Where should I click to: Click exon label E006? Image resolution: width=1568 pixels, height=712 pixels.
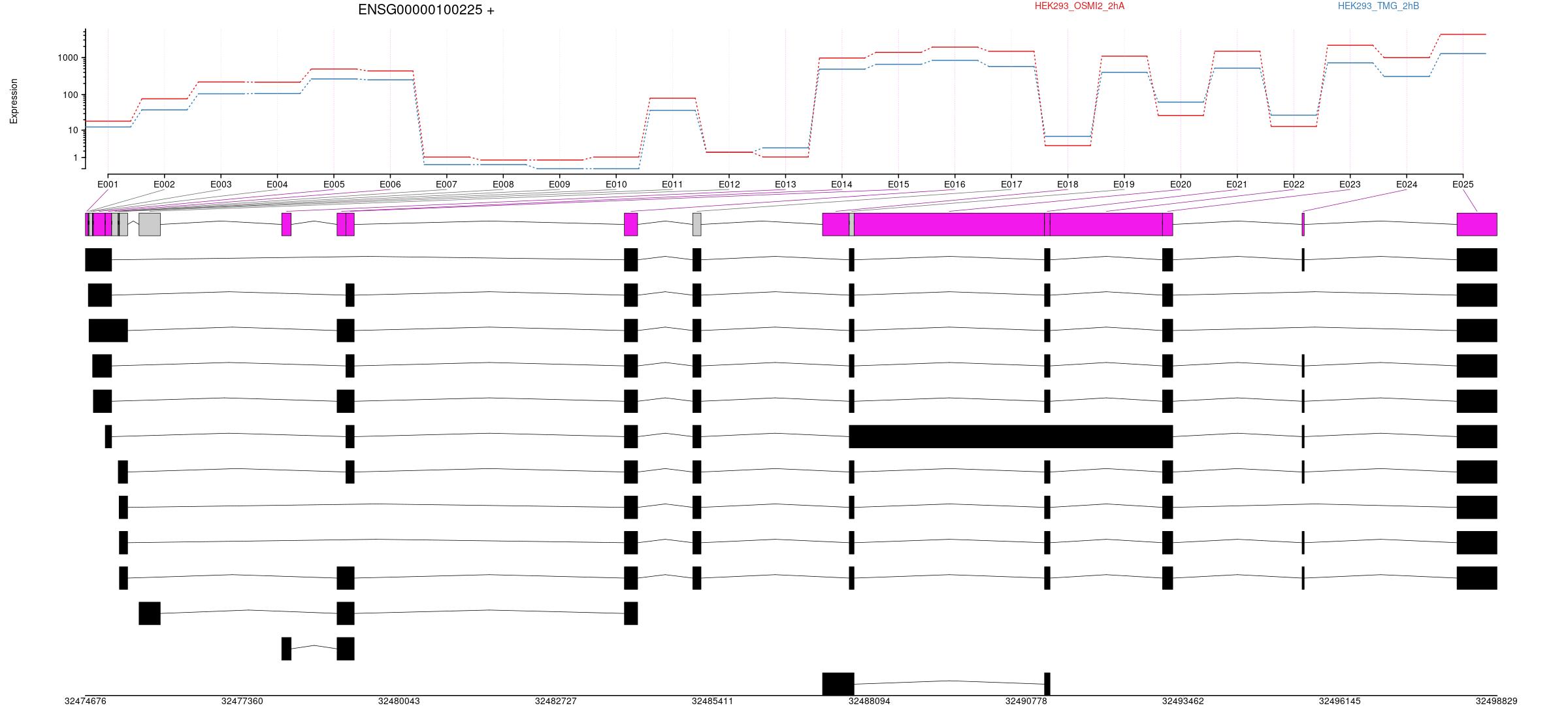(x=390, y=184)
